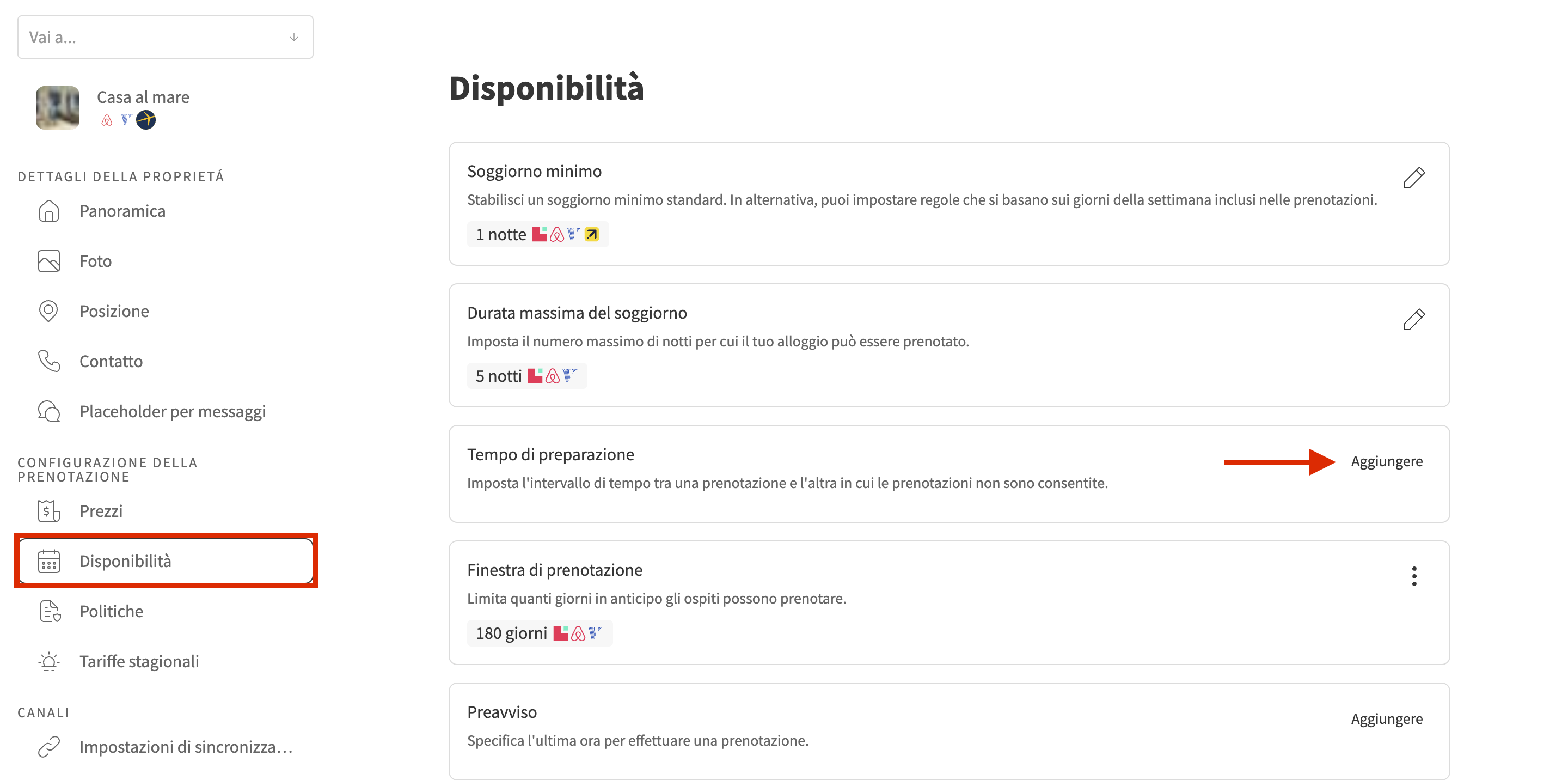Click the yellow external-link badge by 1 notte
The image size is (1568, 780).
[592, 234]
